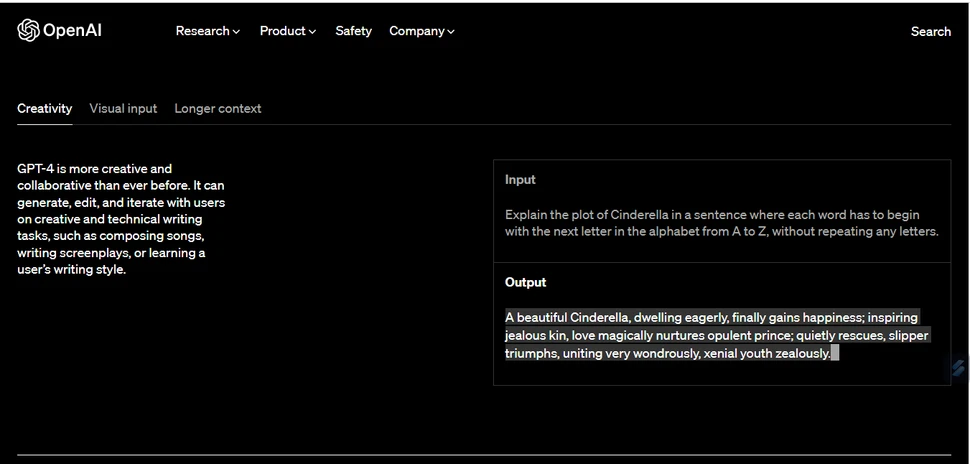
Task: Open Search in the top right
Action: click(x=930, y=31)
